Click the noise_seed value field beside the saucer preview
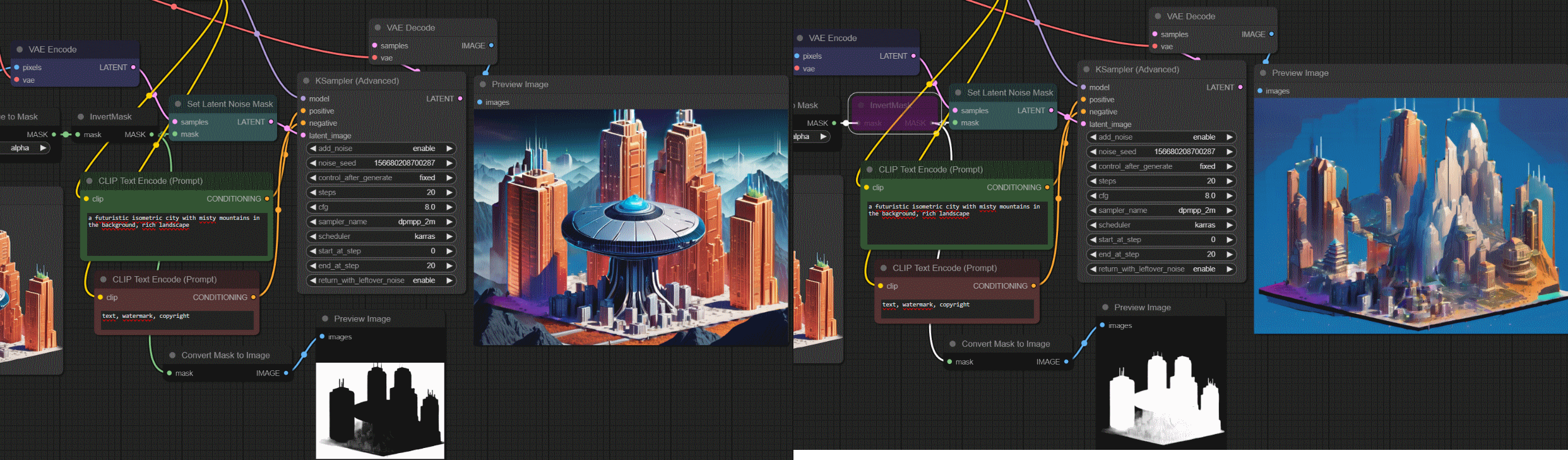 (x=381, y=163)
